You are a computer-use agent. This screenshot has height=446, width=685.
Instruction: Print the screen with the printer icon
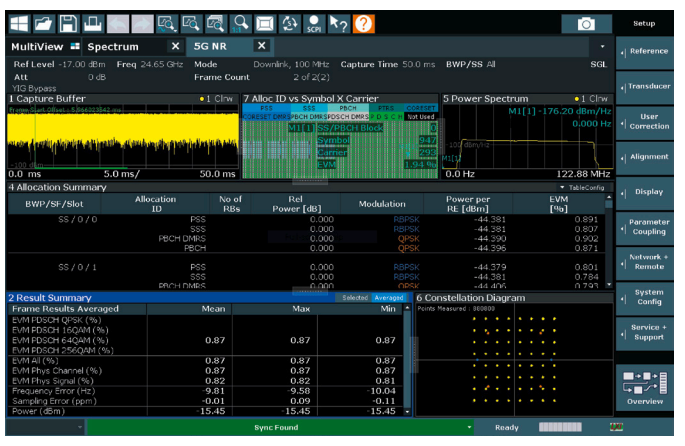(93, 23)
